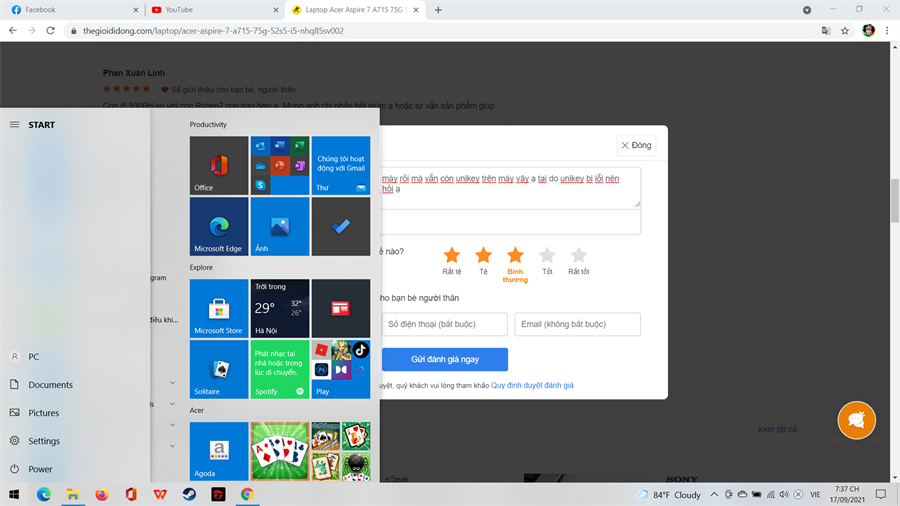Click the Steam icon on the taskbar
900x506 pixels.
click(189, 494)
